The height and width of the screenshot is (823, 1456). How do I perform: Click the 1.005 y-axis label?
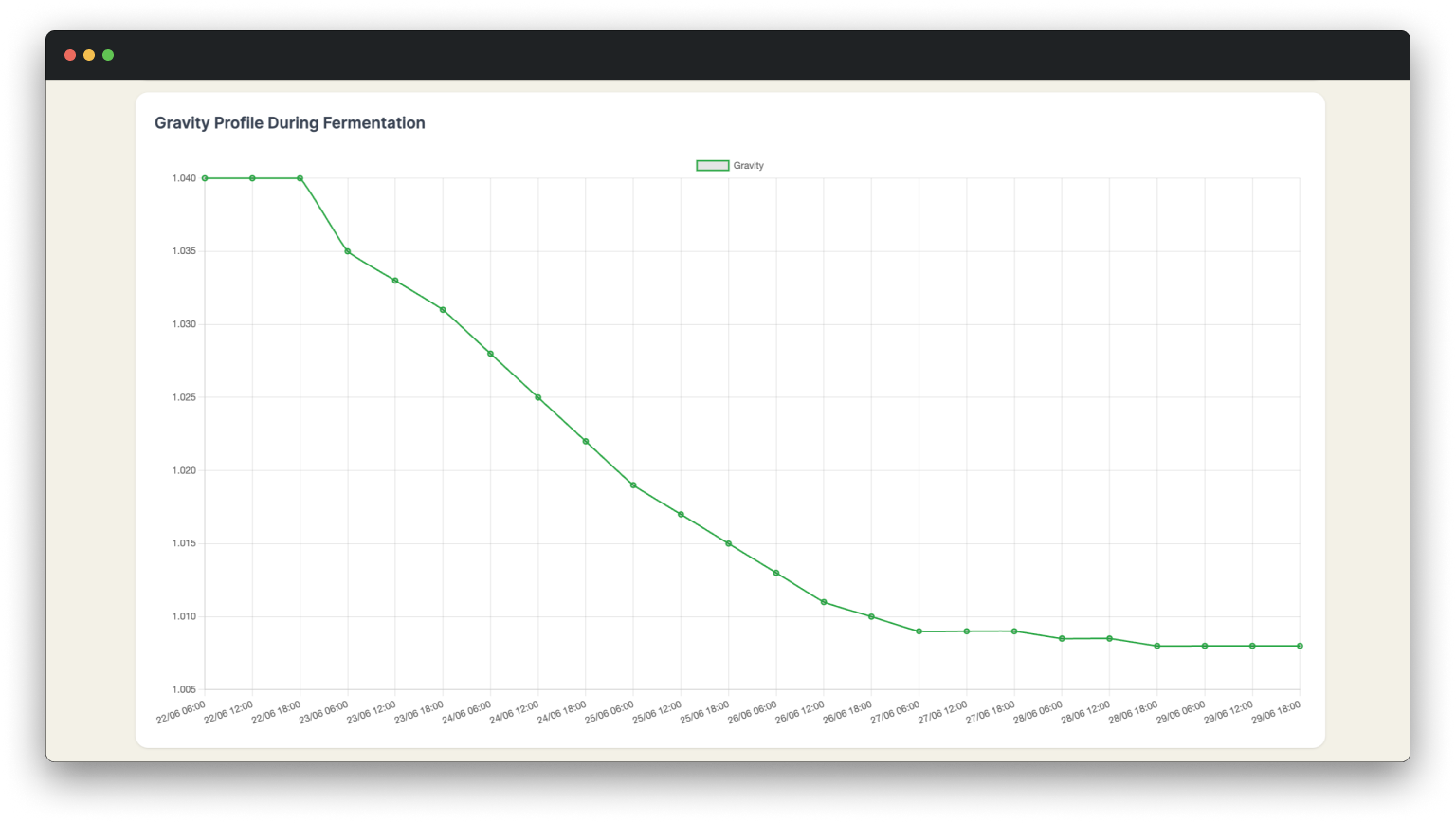coord(184,689)
